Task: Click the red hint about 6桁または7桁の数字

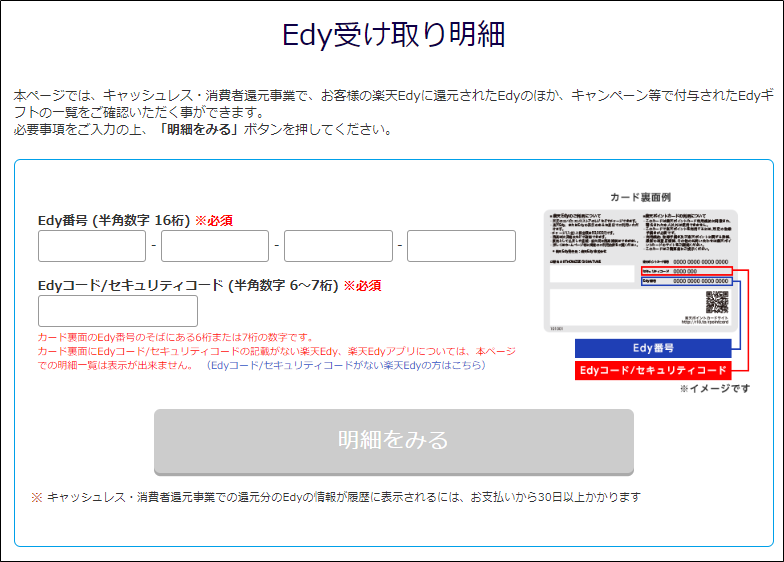Action: point(176,338)
